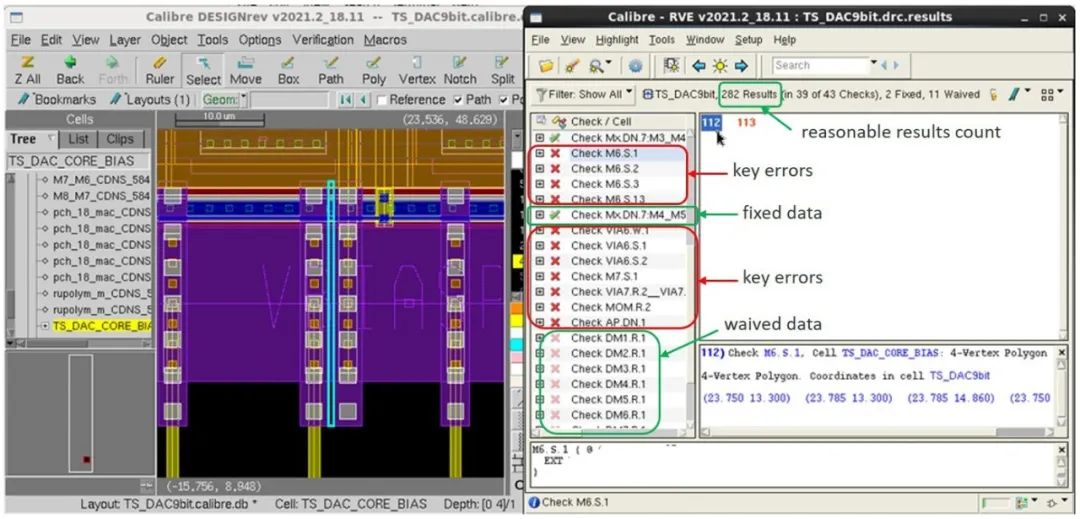Click the layout highlight icon beside the gear in RVE
Screen dimensions: 1080x519
(670, 65)
